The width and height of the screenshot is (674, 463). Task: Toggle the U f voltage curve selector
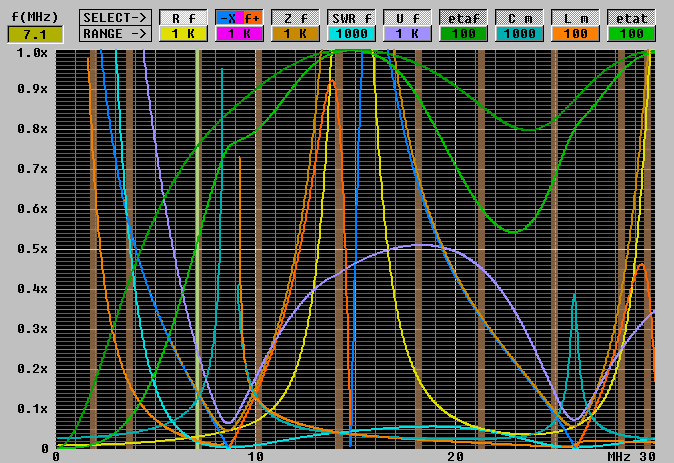click(407, 18)
